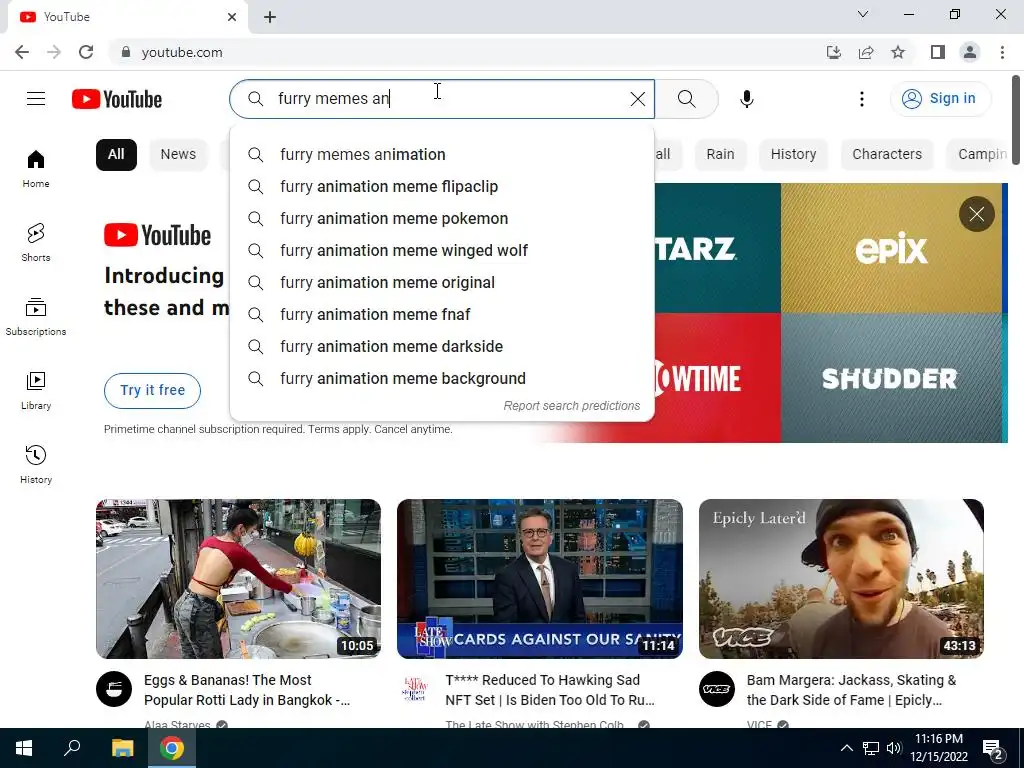
Task: Clear the search box with the X icon
Action: coord(637,99)
